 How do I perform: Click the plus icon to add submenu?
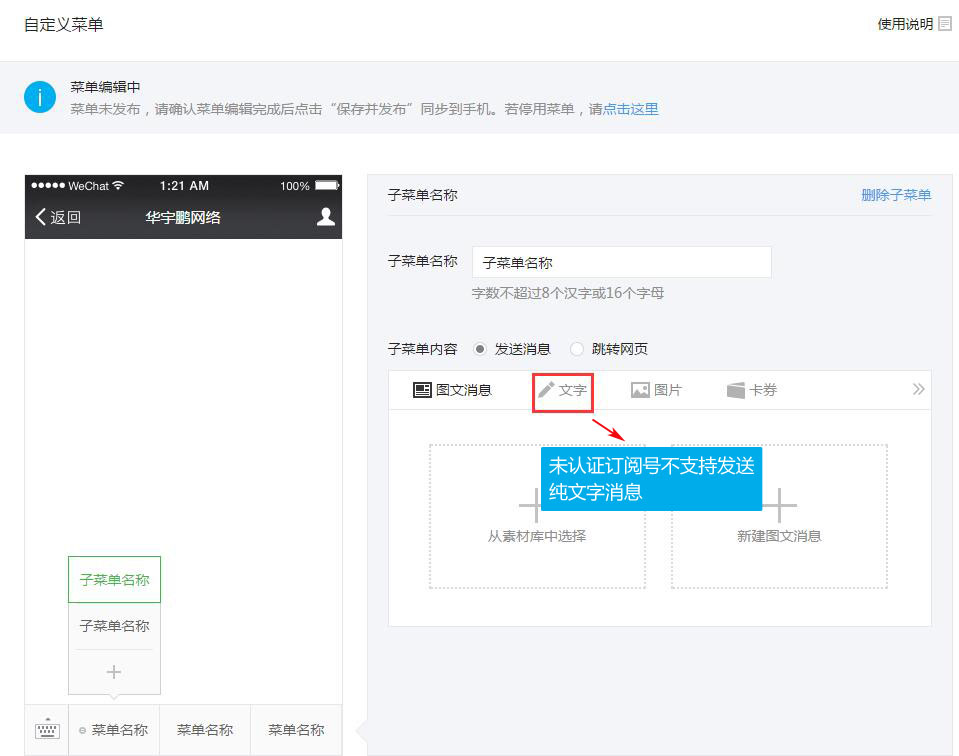114,672
